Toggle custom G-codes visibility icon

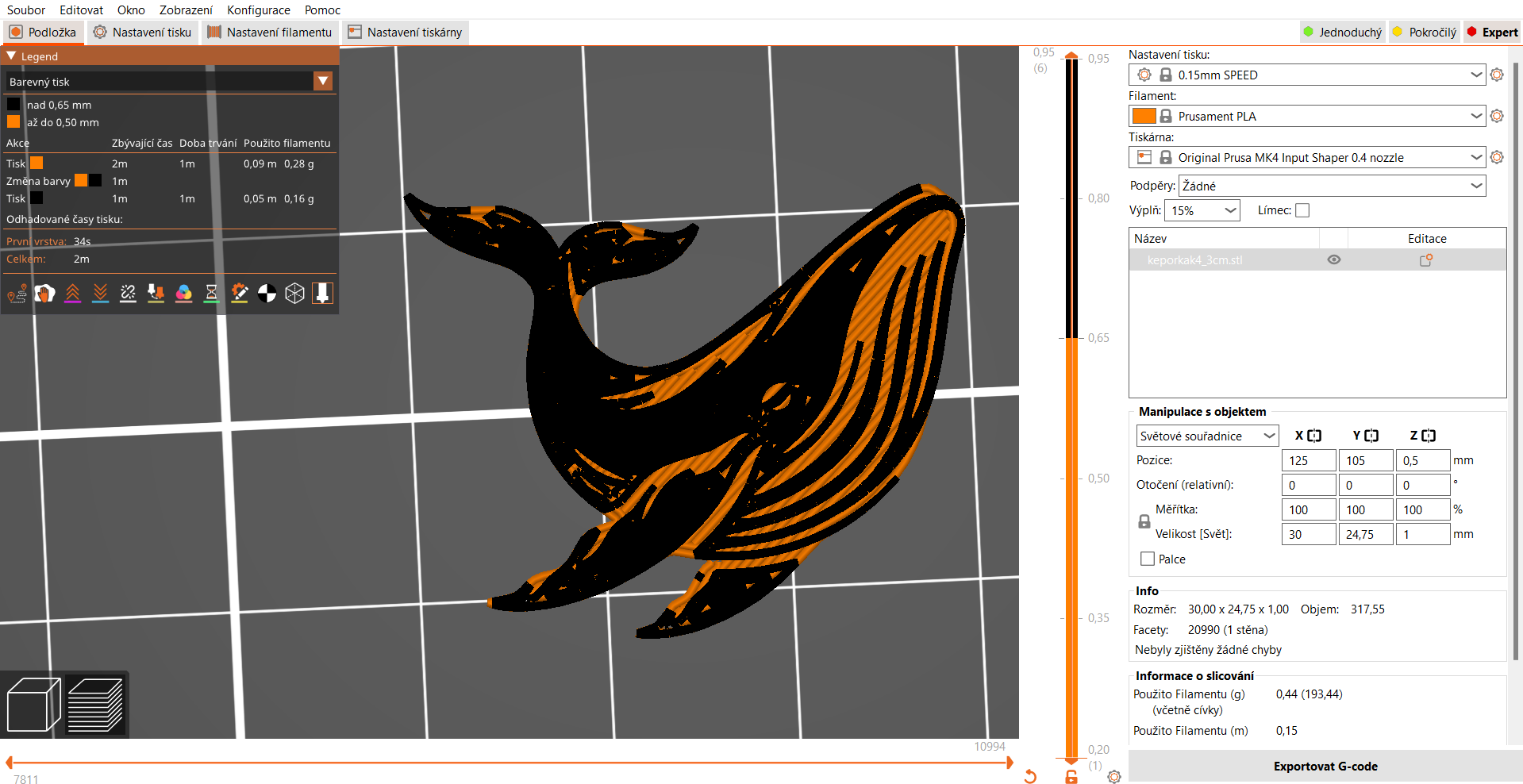(240, 294)
